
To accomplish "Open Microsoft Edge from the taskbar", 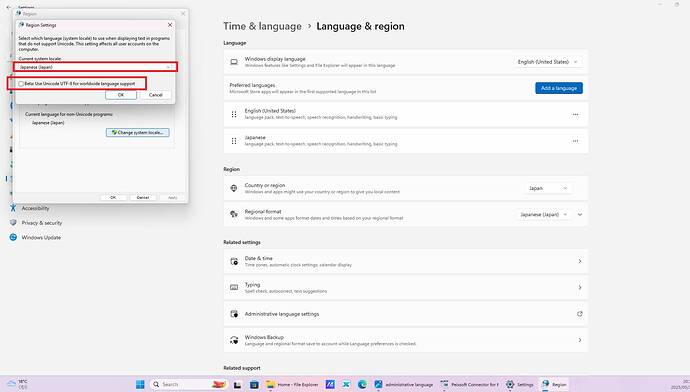I will click(x=362, y=385).
